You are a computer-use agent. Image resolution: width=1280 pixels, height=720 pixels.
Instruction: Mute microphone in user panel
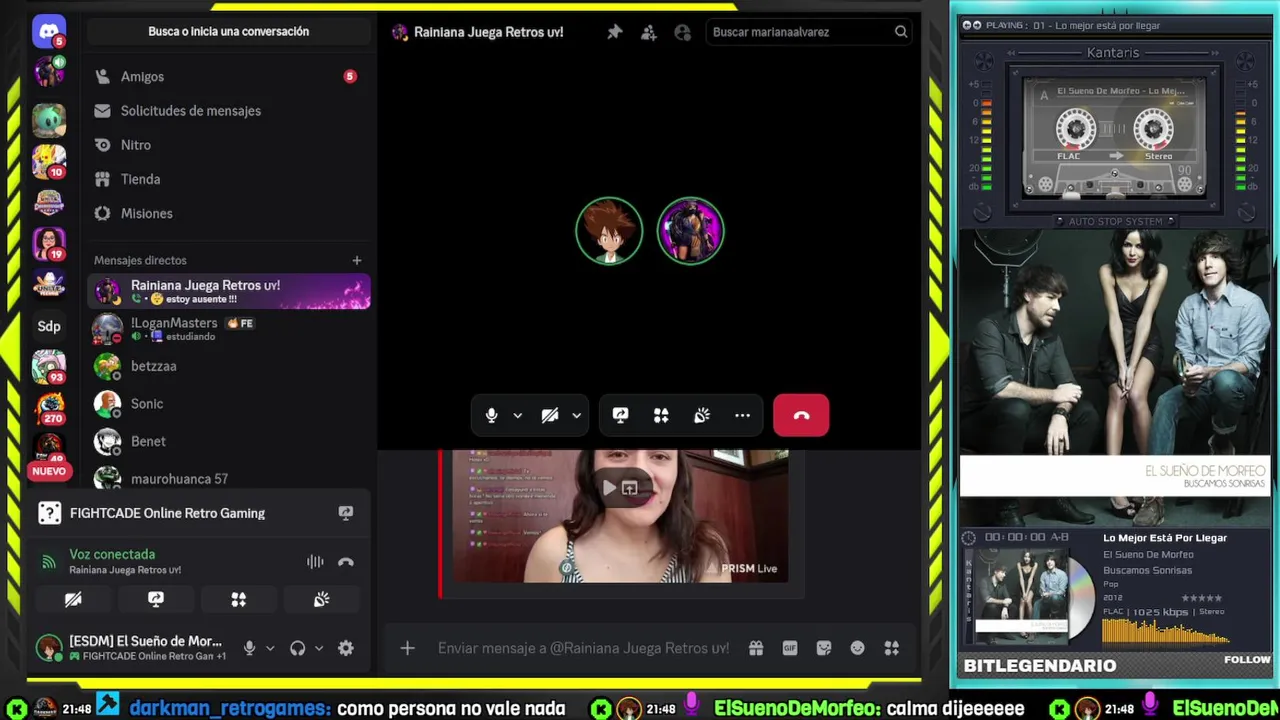tap(249, 648)
